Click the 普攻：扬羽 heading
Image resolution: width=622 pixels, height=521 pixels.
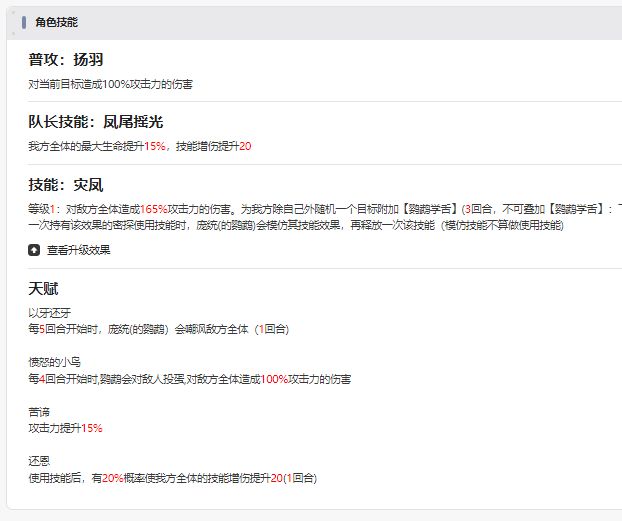[x=65, y=60]
